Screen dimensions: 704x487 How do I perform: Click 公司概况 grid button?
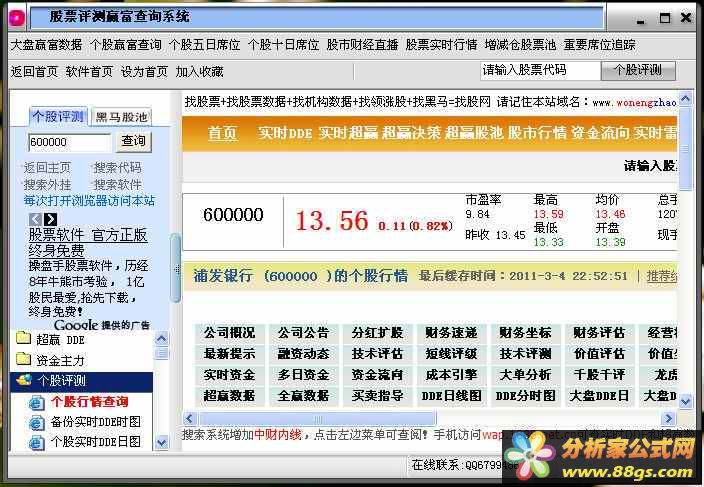click(230, 333)
